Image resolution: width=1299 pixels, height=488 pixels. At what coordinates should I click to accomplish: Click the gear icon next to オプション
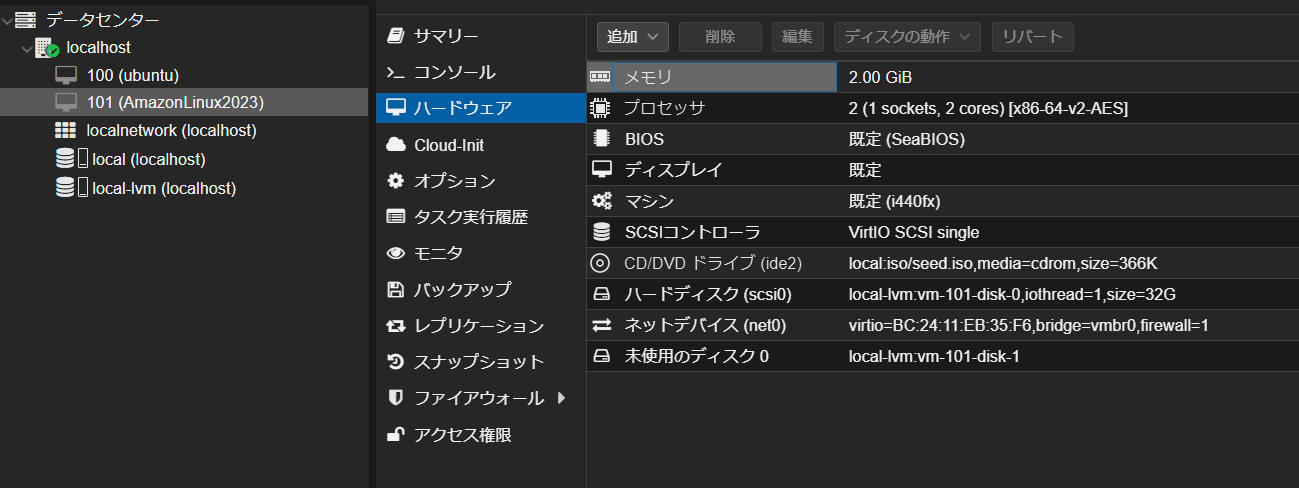[x=396, y=181]
